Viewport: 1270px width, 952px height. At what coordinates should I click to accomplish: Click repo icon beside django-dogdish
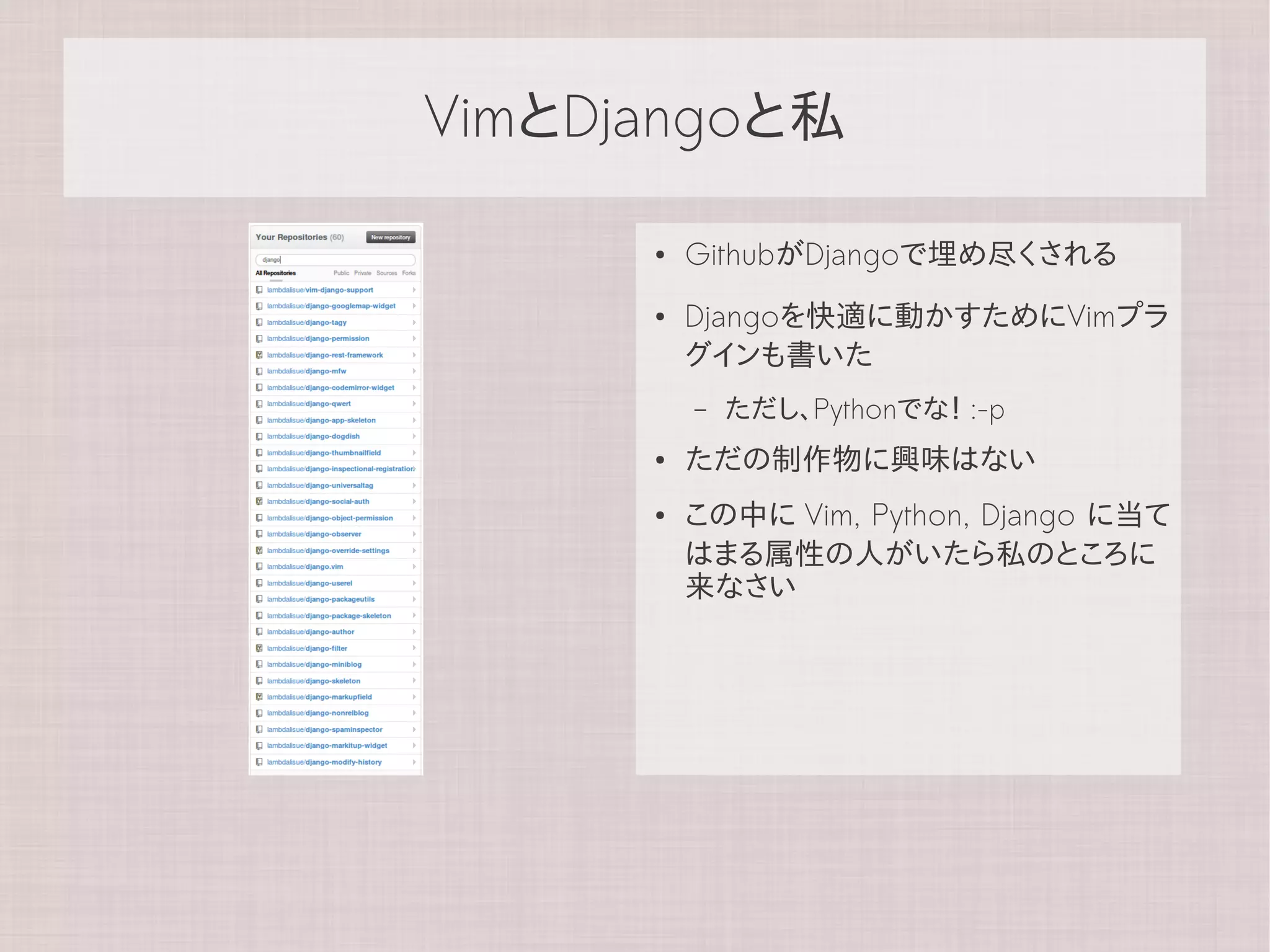tap(259, 436)
